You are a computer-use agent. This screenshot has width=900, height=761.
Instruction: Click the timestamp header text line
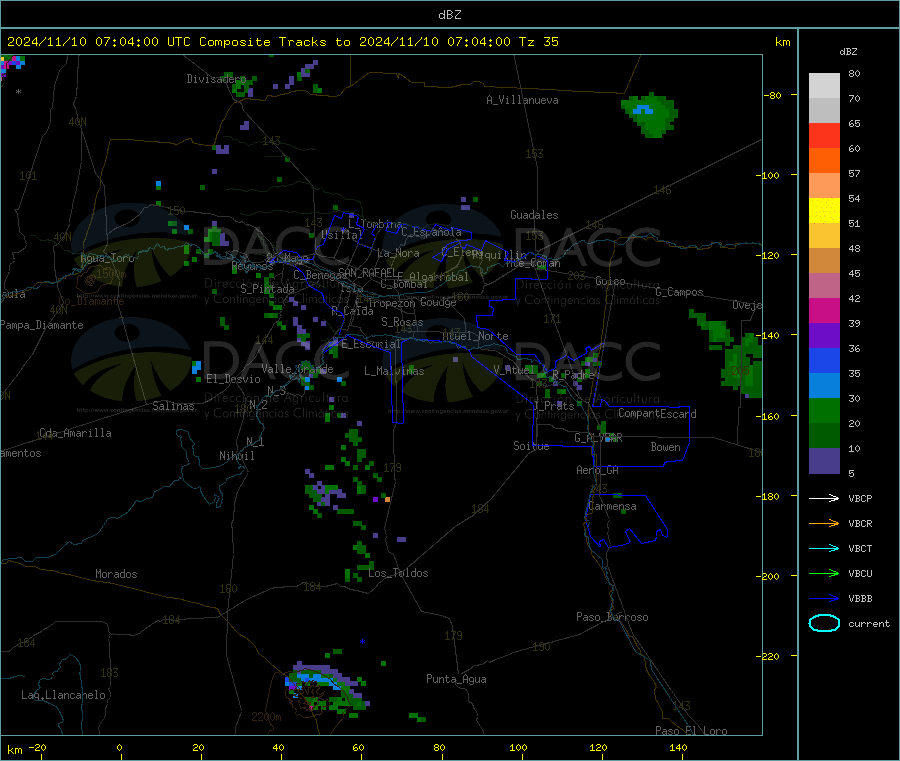[x=283, y=42]
